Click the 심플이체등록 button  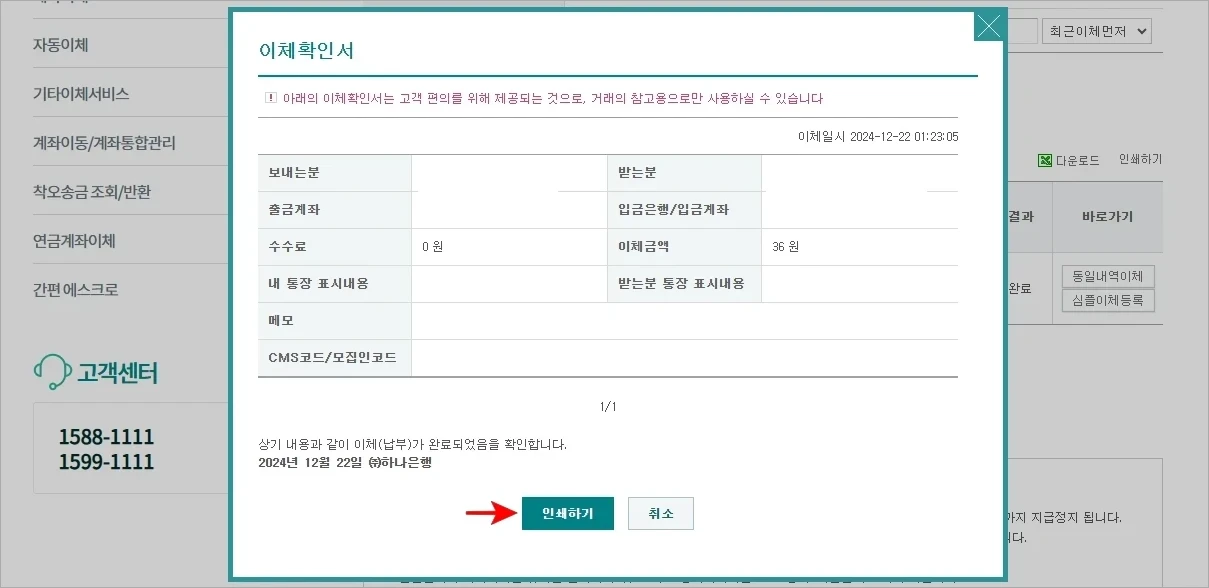(1106, 300)
